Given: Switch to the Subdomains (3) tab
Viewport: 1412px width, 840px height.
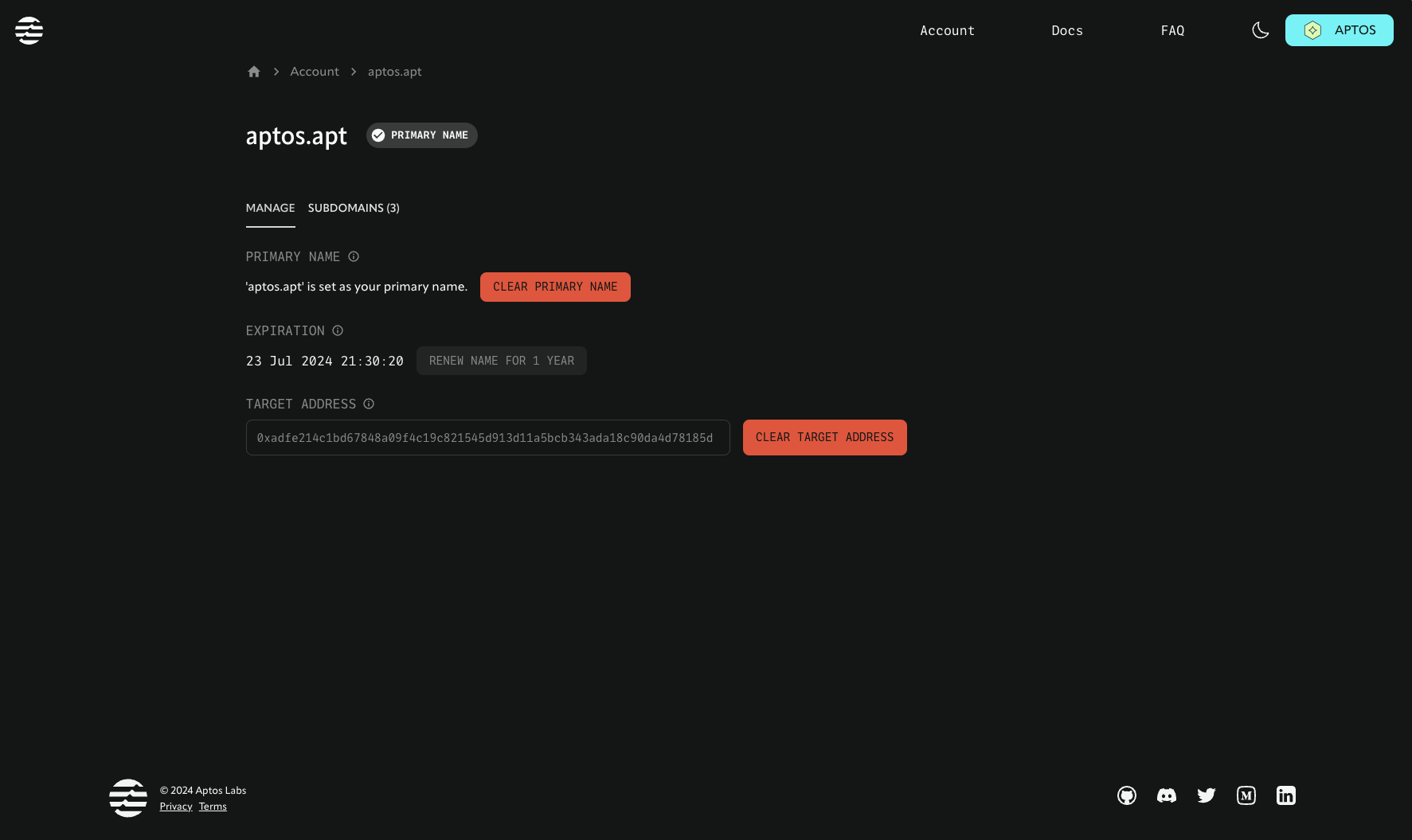Looking at the screenshot, I should click(354, 208).
